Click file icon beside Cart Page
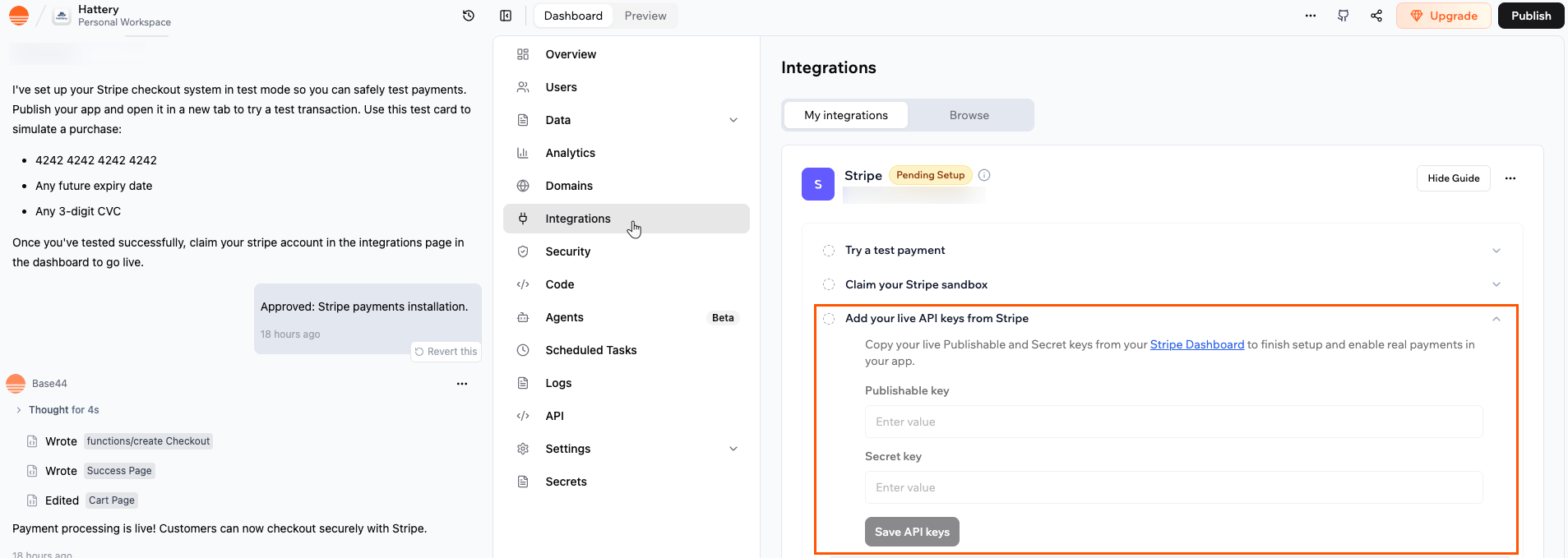The height and width of the screenshot is (558, 1568). (x=32, y=500)
